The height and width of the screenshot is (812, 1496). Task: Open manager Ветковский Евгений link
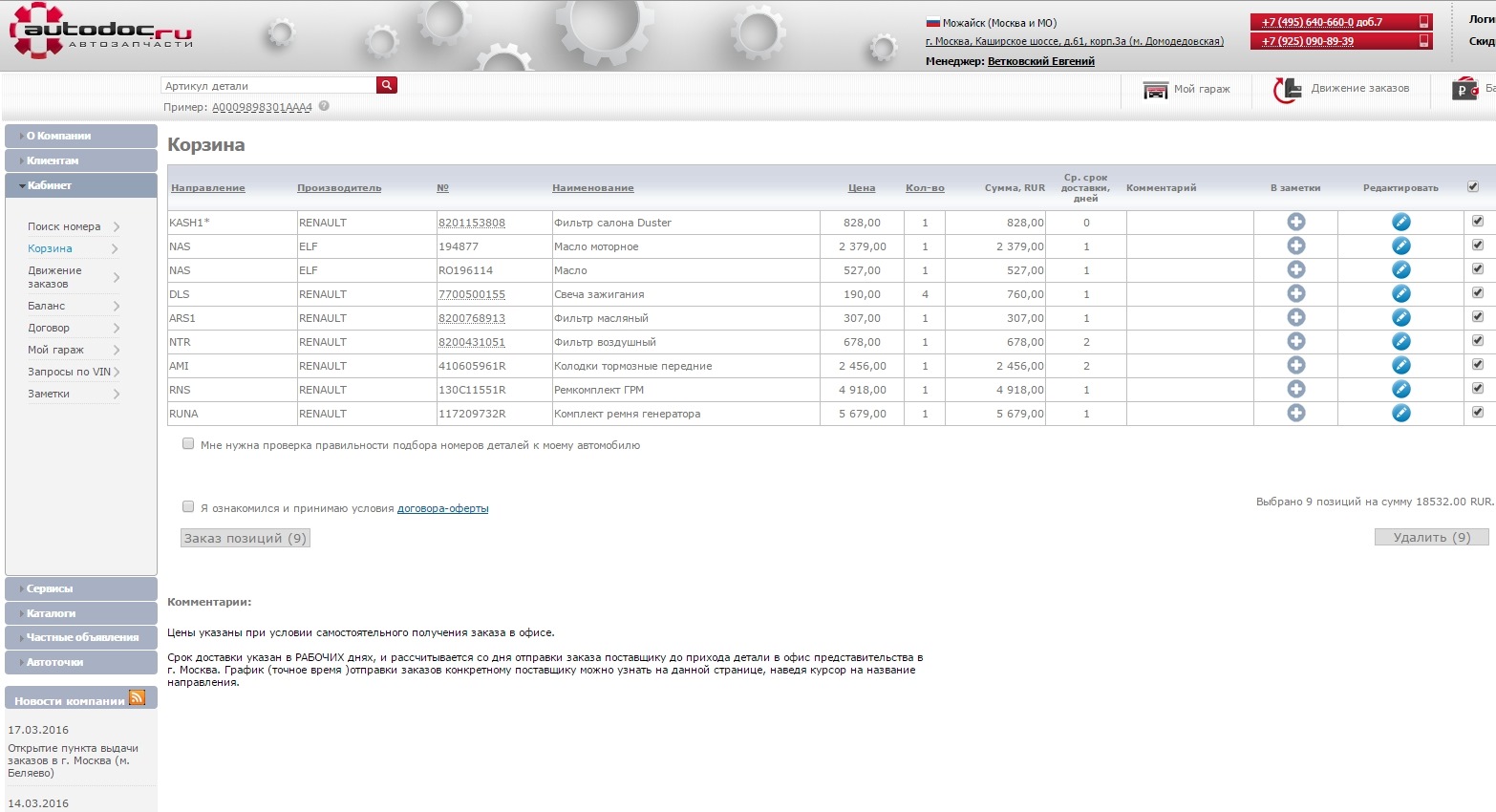[1041, 61]
